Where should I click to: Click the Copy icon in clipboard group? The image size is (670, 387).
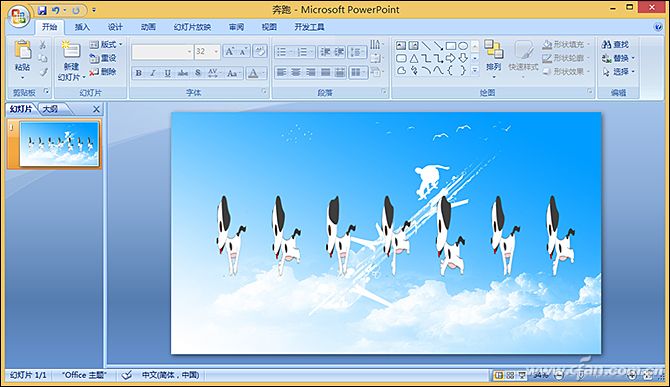click(43, 58)
